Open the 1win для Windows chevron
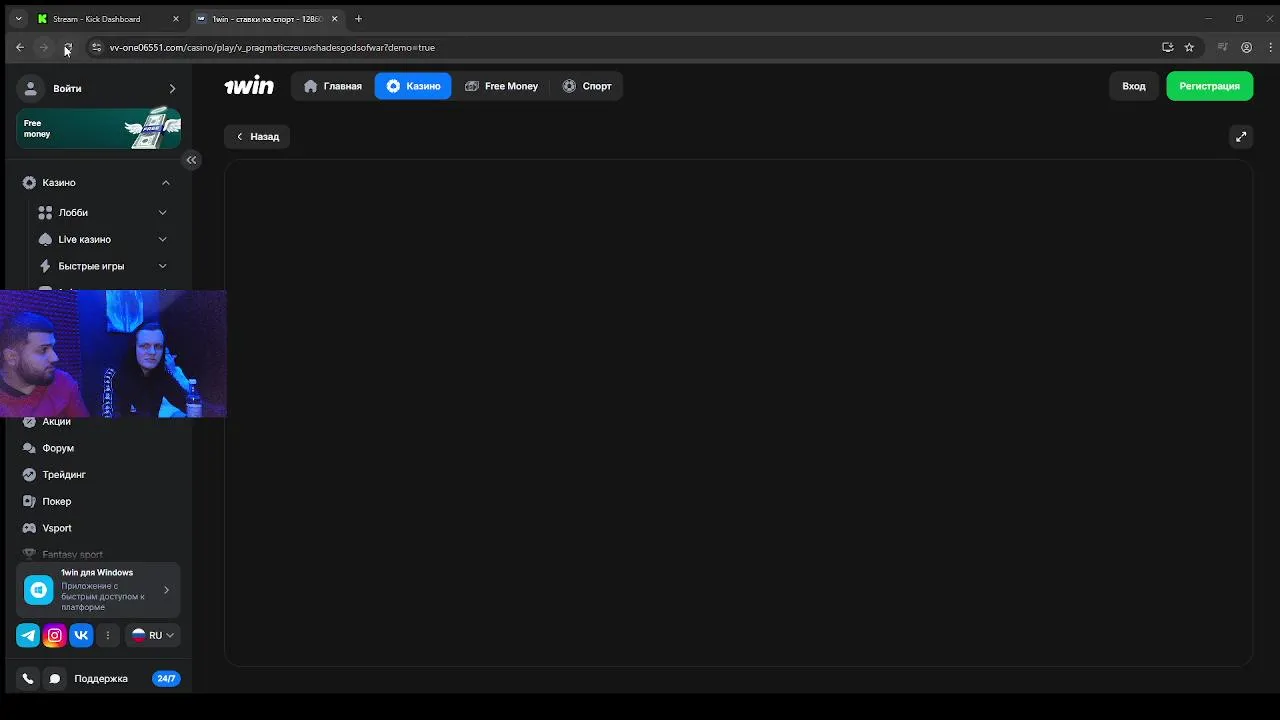The height and width of the screenshot is (720, 1280). click(x=166, y=590)
